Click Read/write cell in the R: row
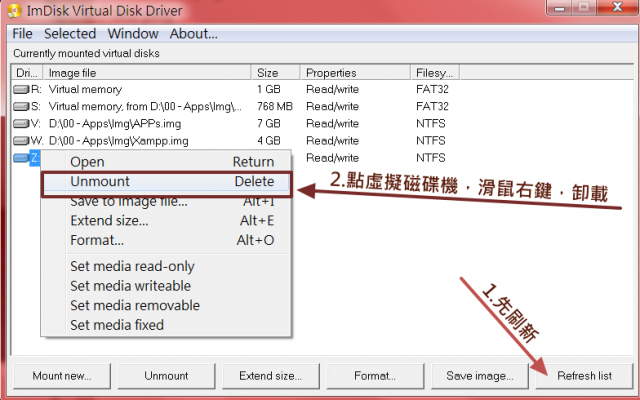Image resolution: width=640 pixels, height=400 pixels. (x=333, y=89)
